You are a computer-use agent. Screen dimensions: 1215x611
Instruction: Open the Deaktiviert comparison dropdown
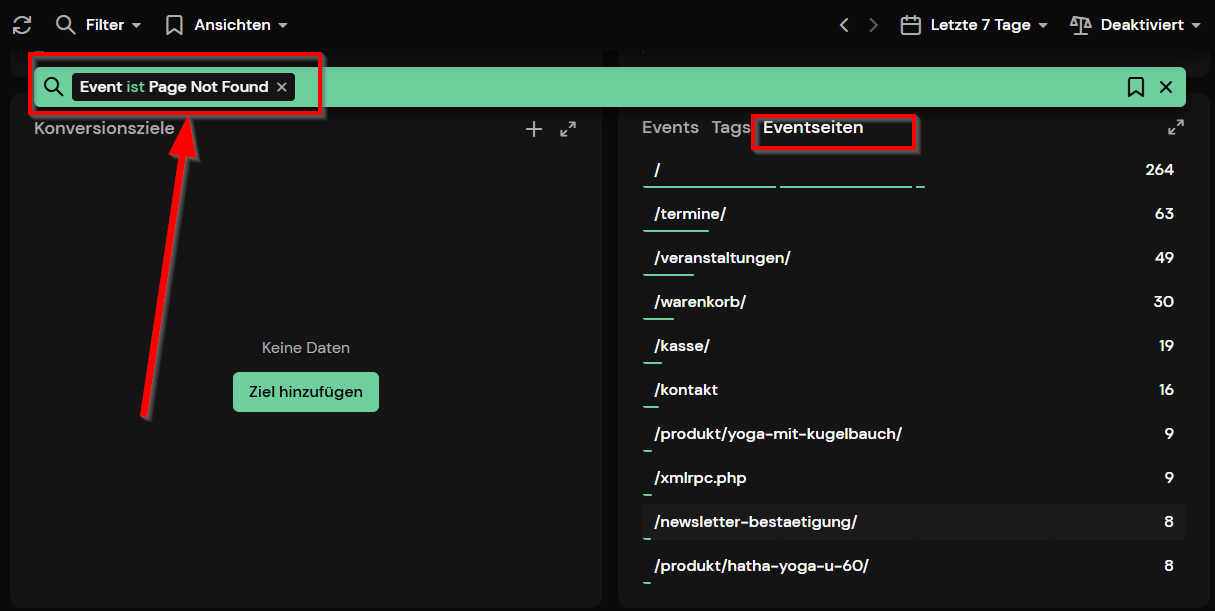point(1134,25)
